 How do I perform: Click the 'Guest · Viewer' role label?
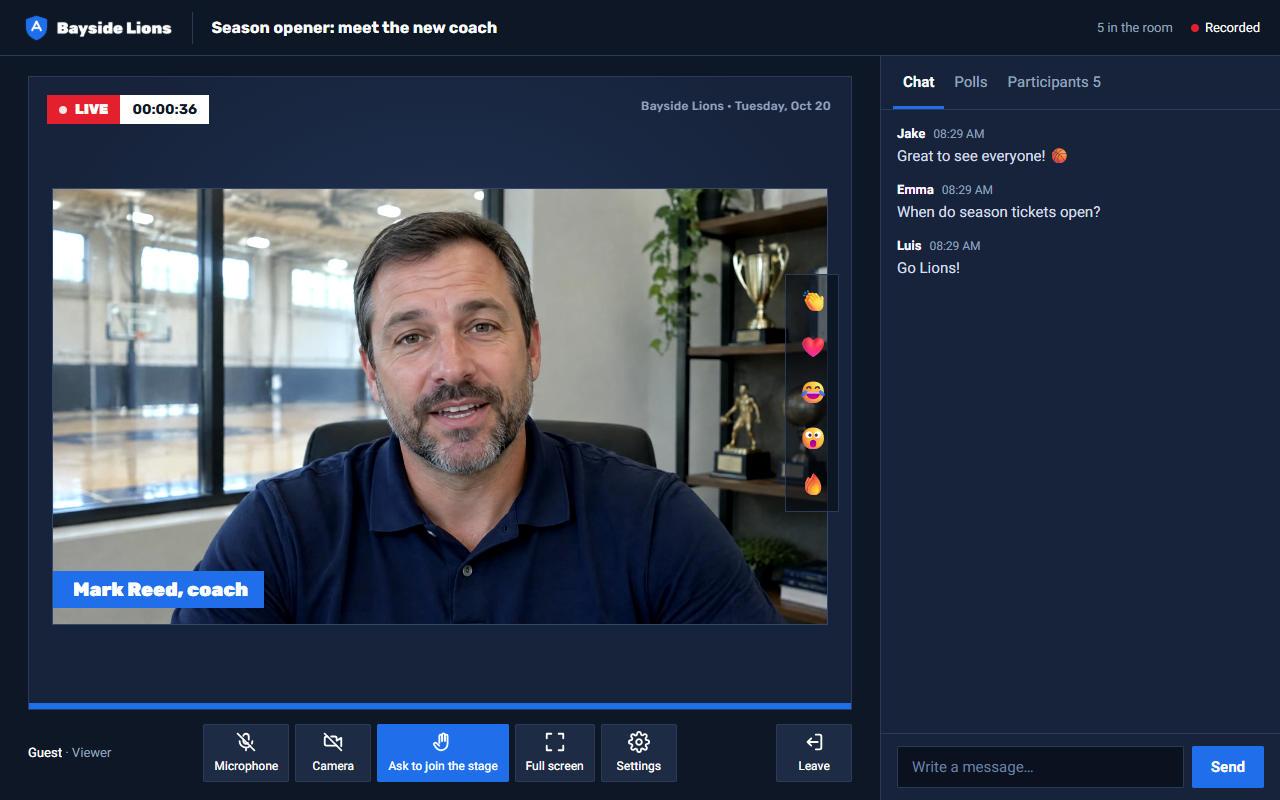tap(70, 752)
